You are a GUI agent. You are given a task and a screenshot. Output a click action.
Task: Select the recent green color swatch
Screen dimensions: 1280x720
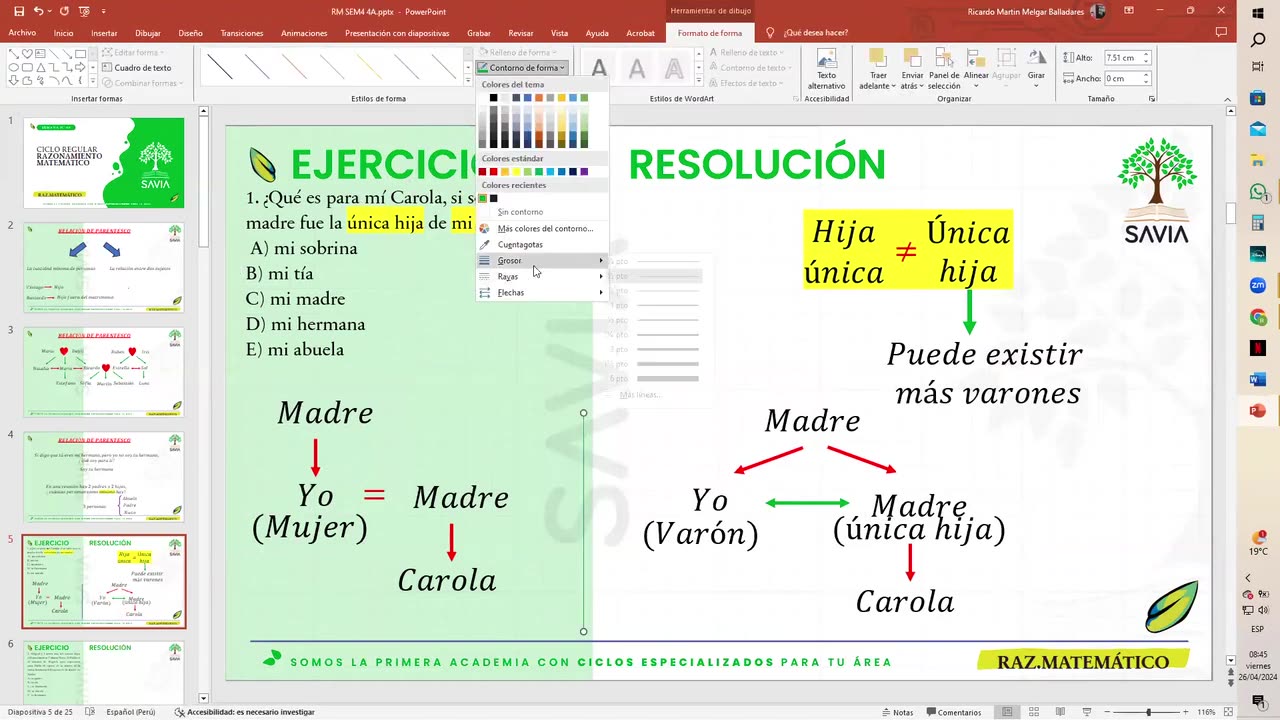(x=482, y=198)
